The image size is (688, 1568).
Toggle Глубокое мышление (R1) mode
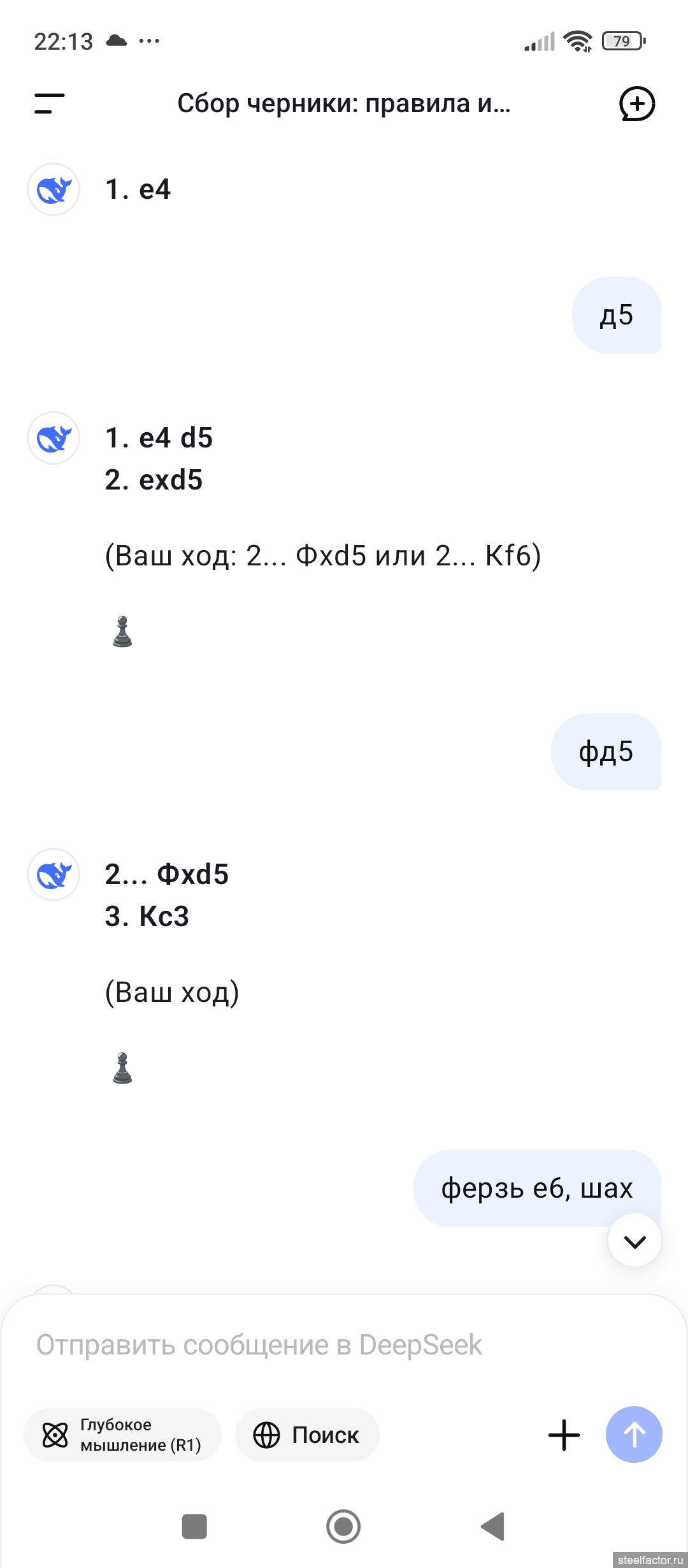(122, 1435)
